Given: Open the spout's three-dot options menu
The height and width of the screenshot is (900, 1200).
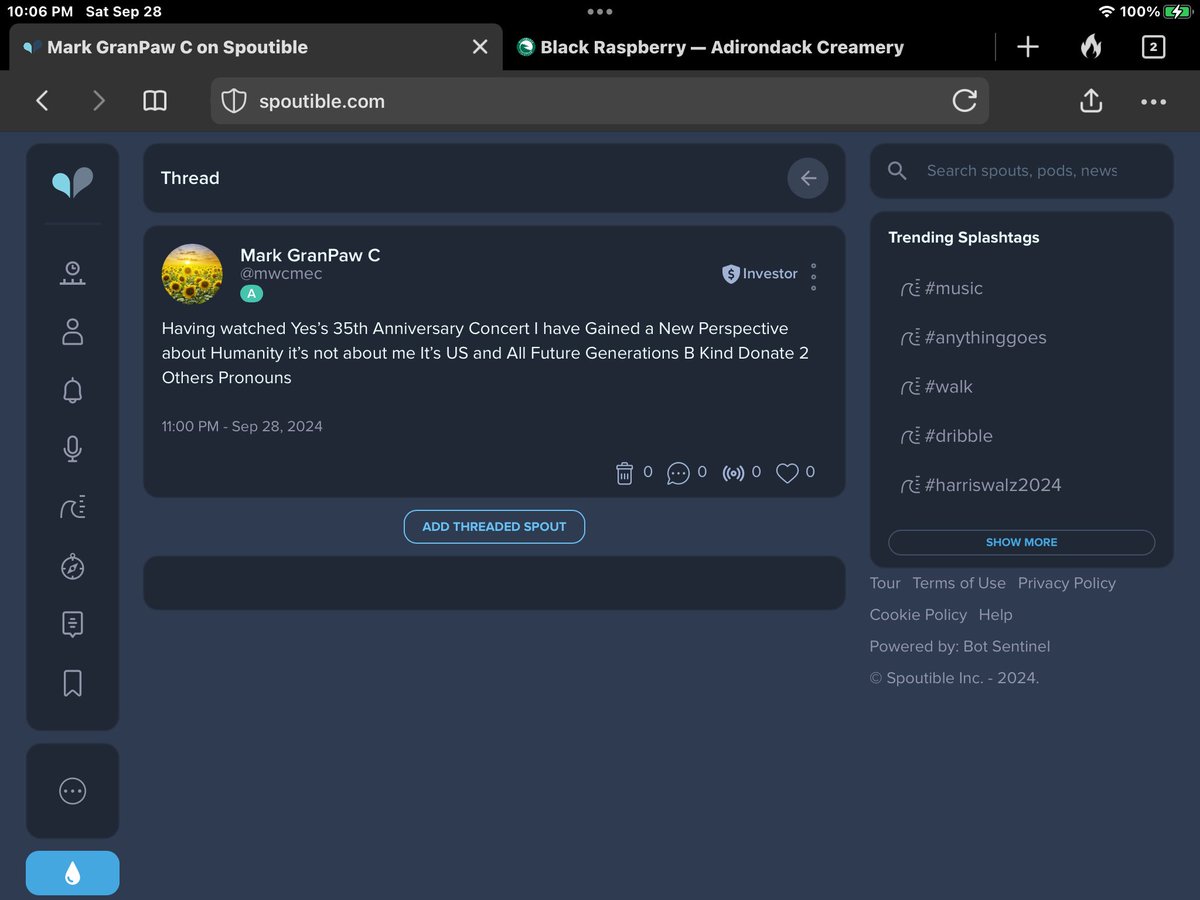Looking at the screenshot, I should (814, 277).
